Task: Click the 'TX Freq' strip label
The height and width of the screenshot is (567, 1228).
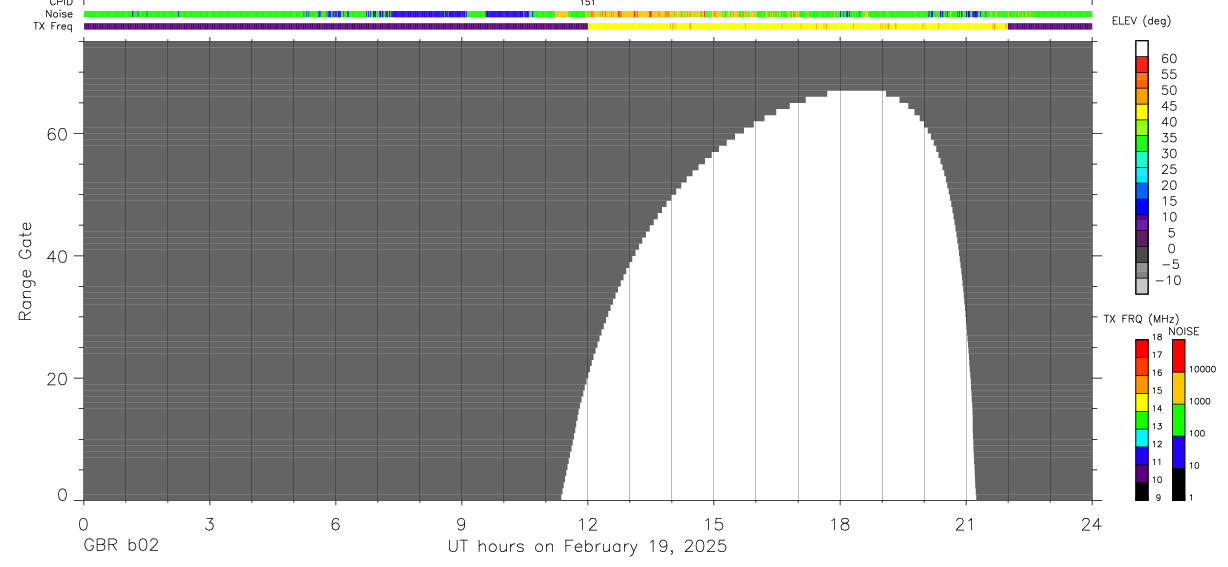Action: click(54, 26)
